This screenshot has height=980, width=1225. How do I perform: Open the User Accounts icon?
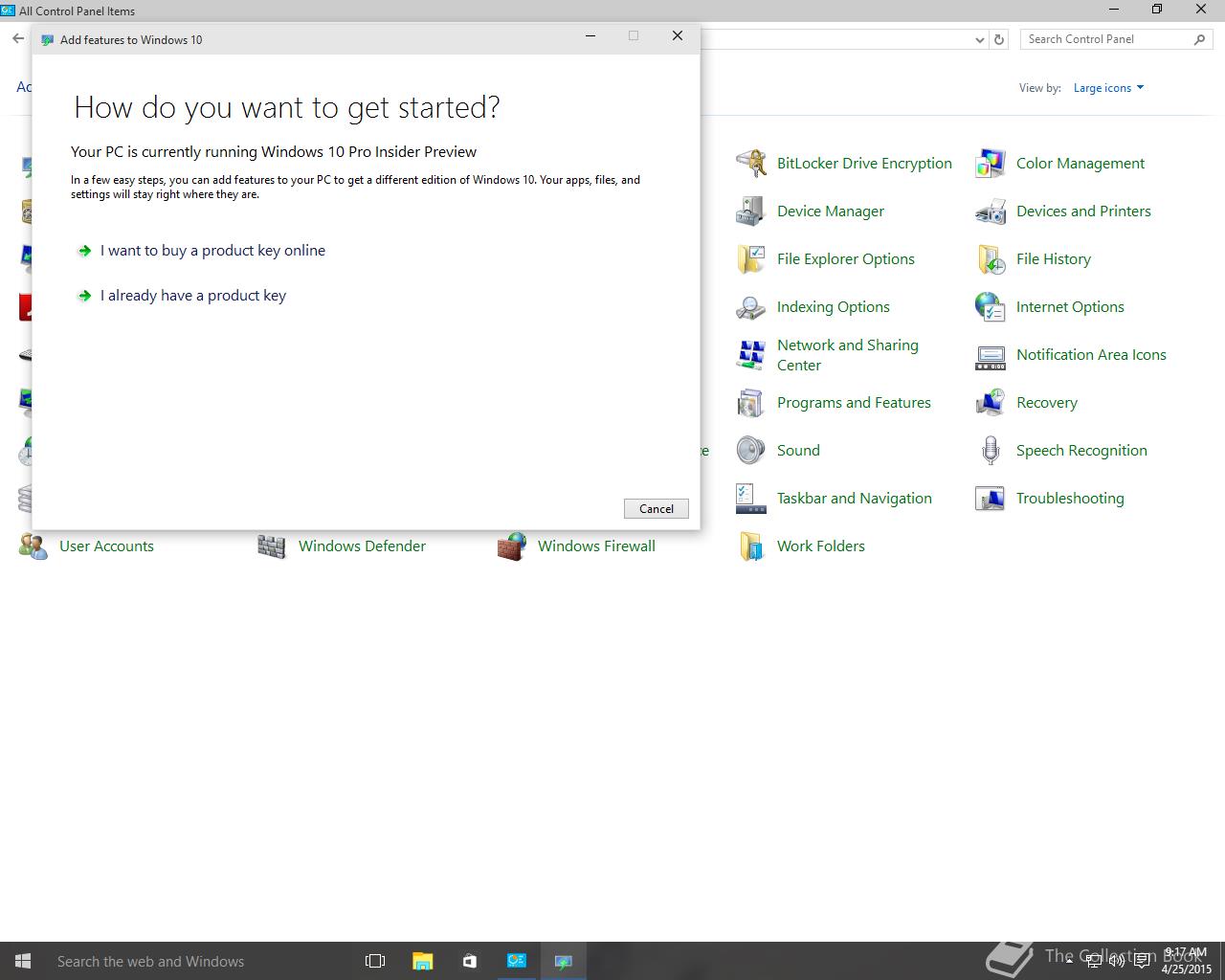click(33, 546)
